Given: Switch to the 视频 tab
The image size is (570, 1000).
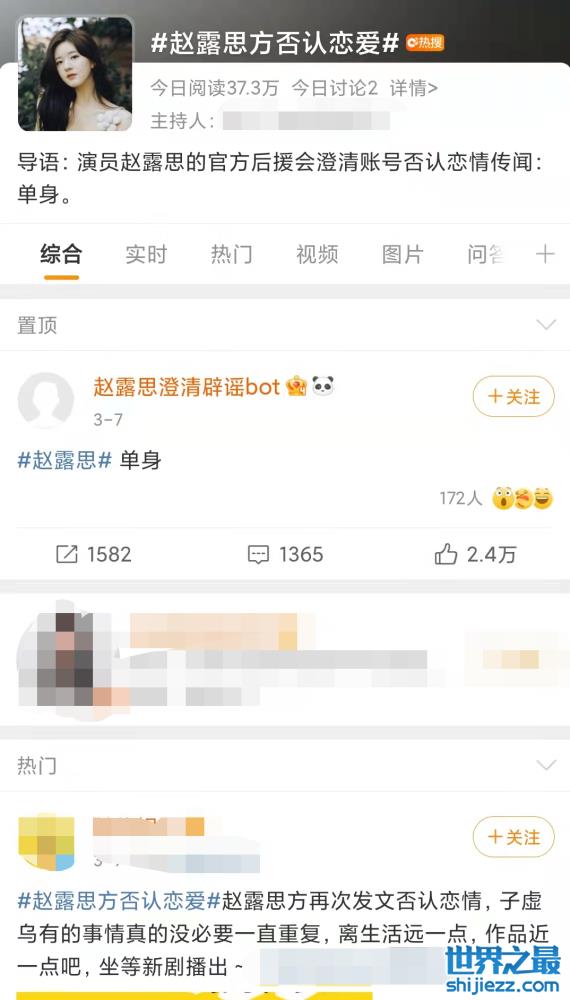Looking at the screenshot, I should [x=317, y=254].
